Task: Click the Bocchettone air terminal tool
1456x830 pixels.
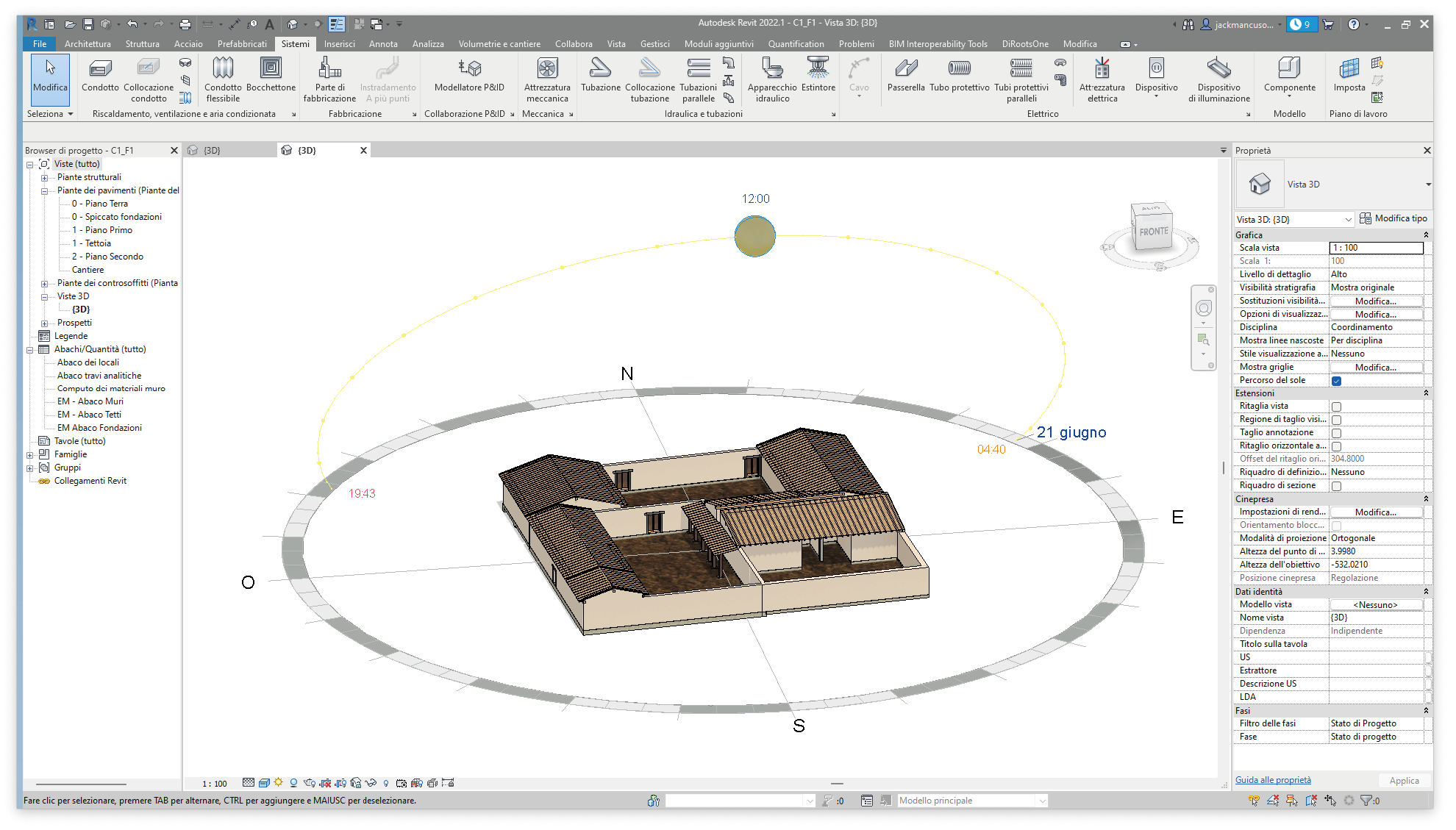Action: click(x=271, y=76)
